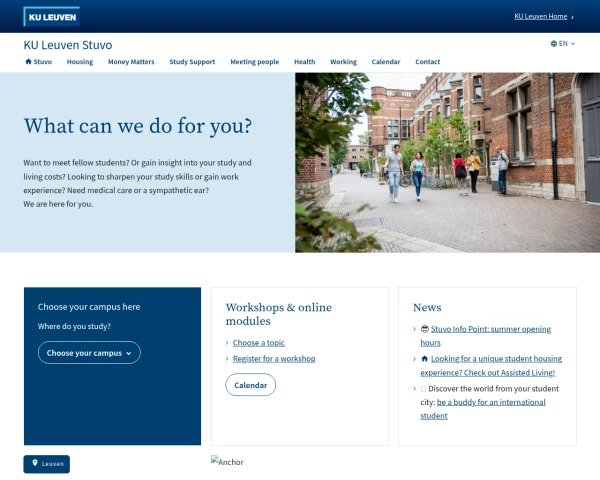Click the campus street hero photo
The height and width of the screenshot is (480, 600).
[x=447, y=162]
